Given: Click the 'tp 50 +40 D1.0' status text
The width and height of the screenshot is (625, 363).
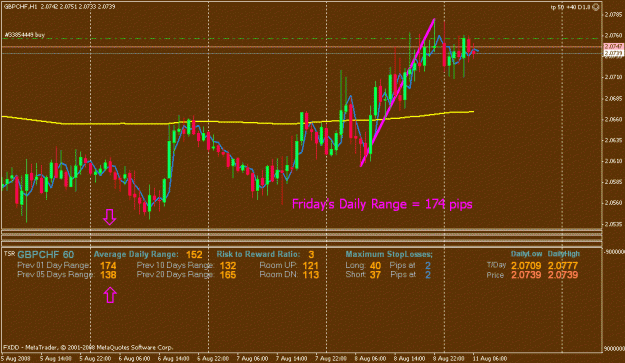Looking at the screenshot, I should click(571, 7).
